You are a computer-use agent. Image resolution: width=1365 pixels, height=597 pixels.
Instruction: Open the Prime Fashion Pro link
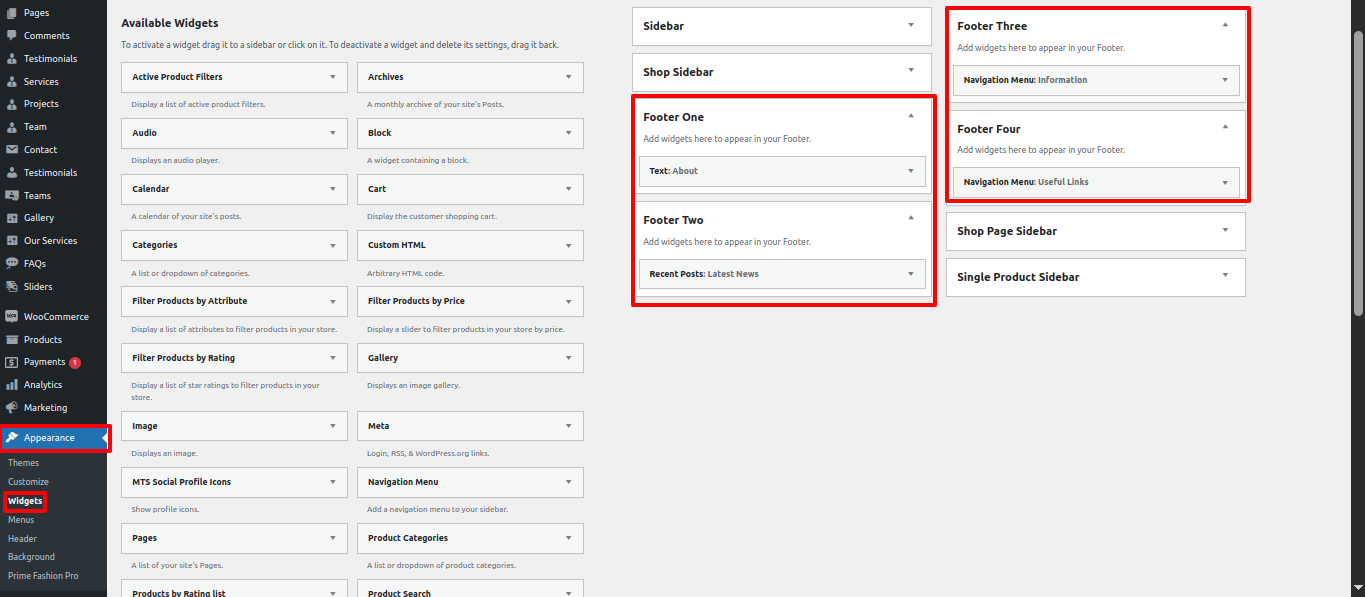pos(43,576)
